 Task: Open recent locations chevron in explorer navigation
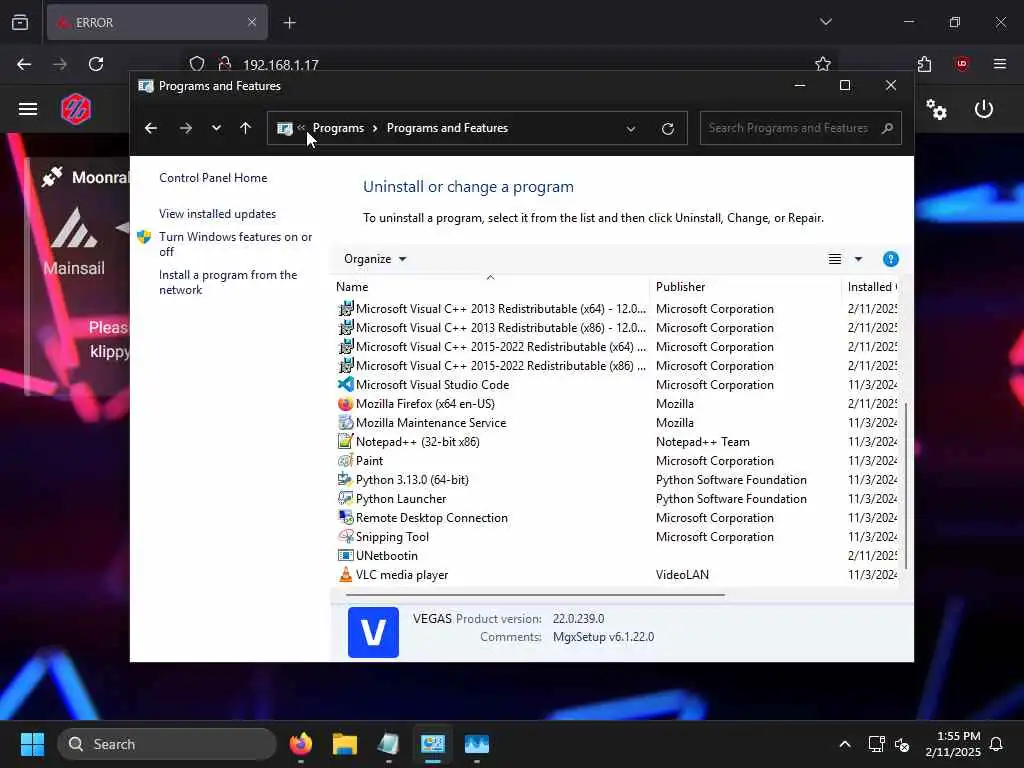pyautogui.click(x=216, y=128)
